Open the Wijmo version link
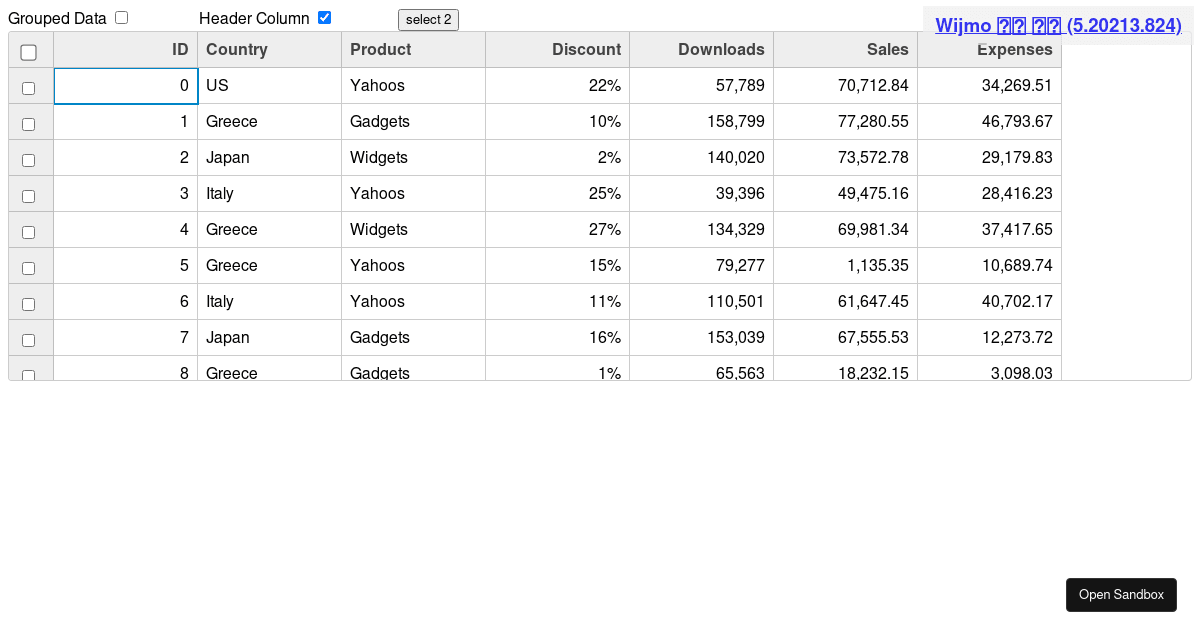1200x630 pixels. 1058,26
